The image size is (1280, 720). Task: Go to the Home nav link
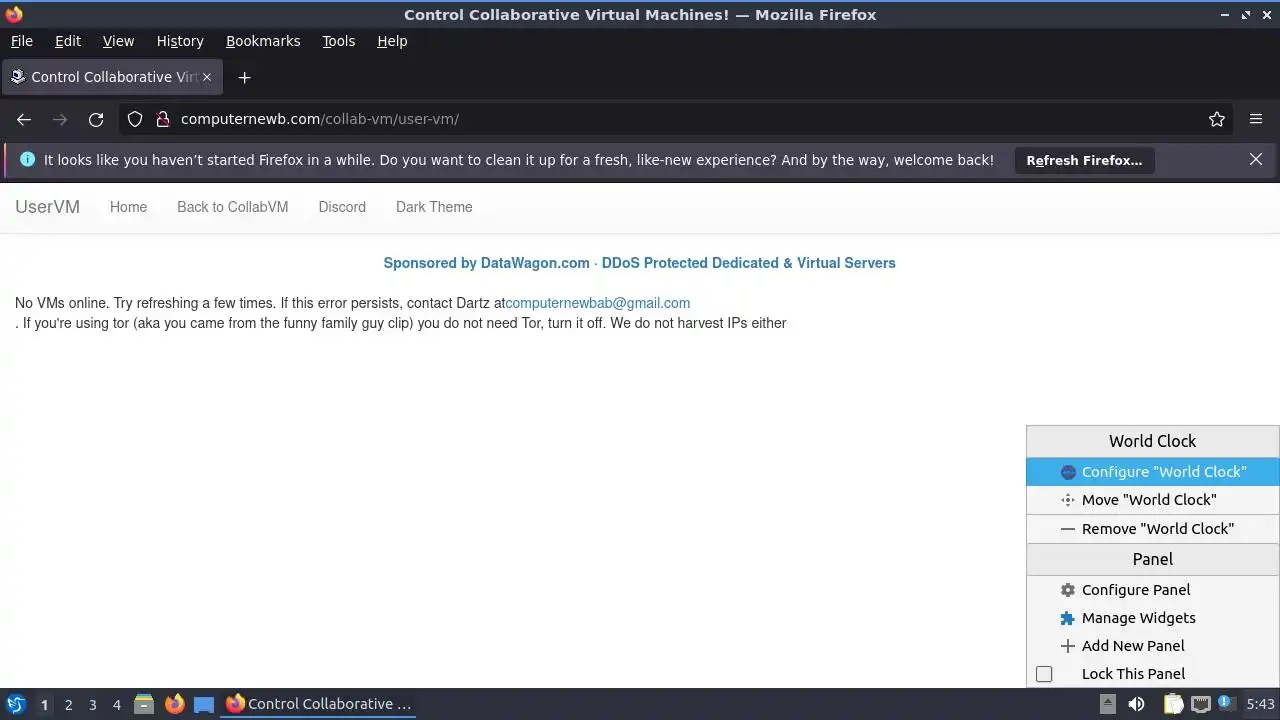coord(128,207)
